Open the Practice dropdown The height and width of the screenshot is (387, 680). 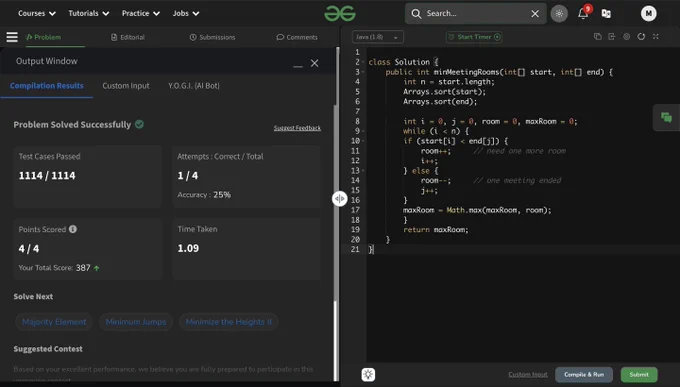pyautogui.click(x=141, y=13)
